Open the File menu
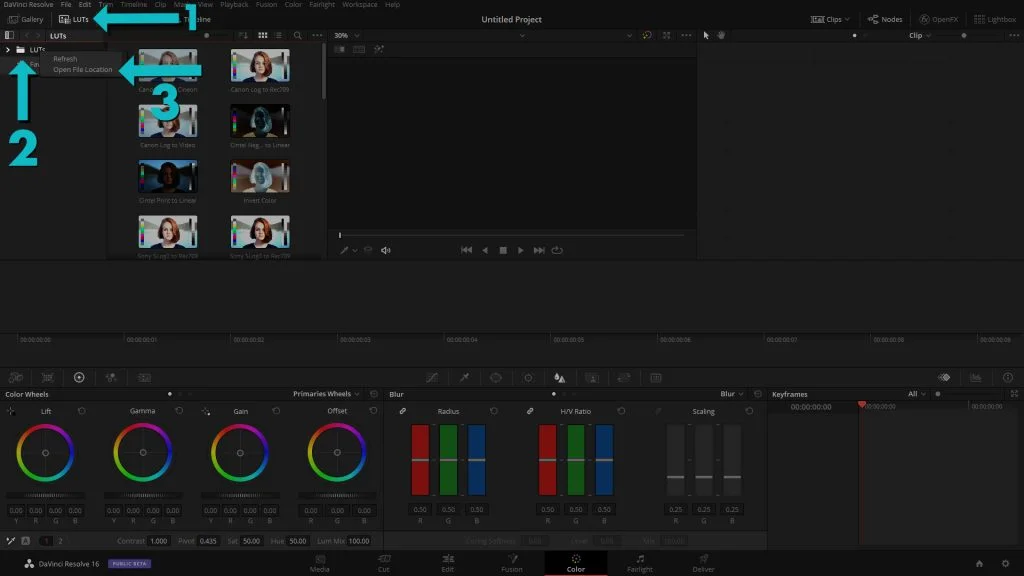The width and height of the screenshot is (1024, 576). click(66, 5)
